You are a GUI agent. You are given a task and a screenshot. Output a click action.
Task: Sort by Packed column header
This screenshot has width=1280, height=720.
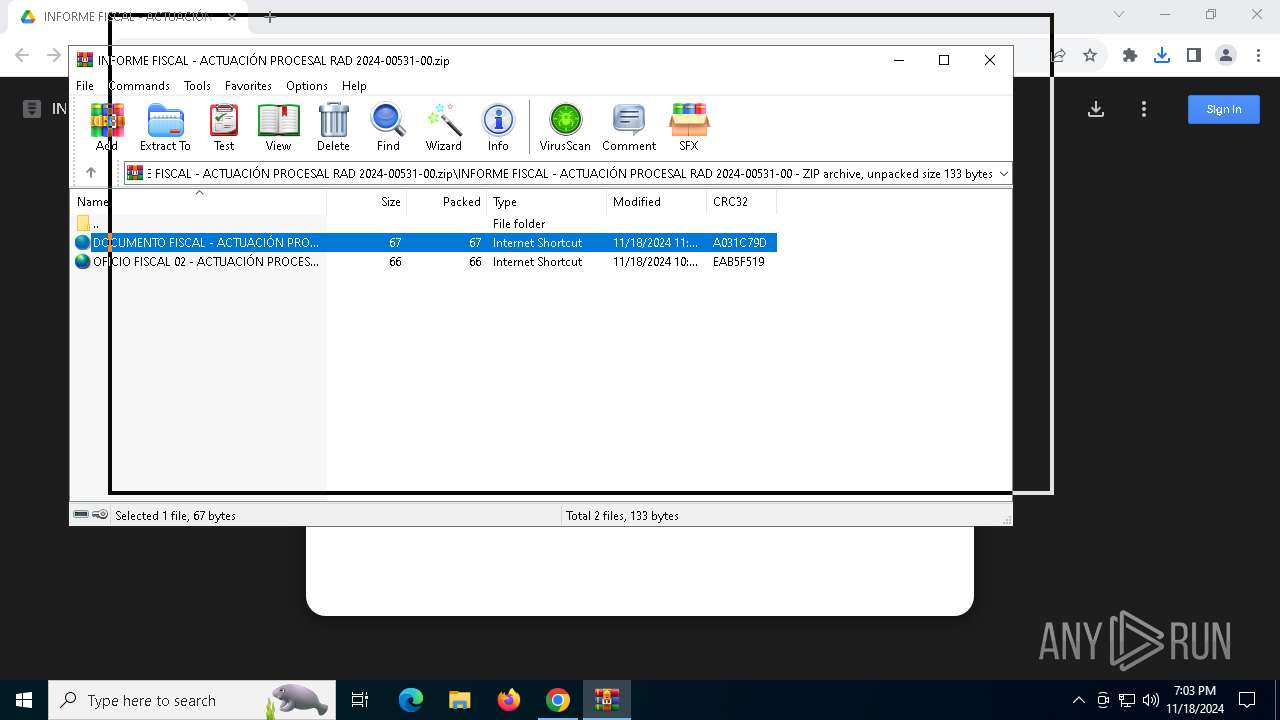click(x=447, y=201)
